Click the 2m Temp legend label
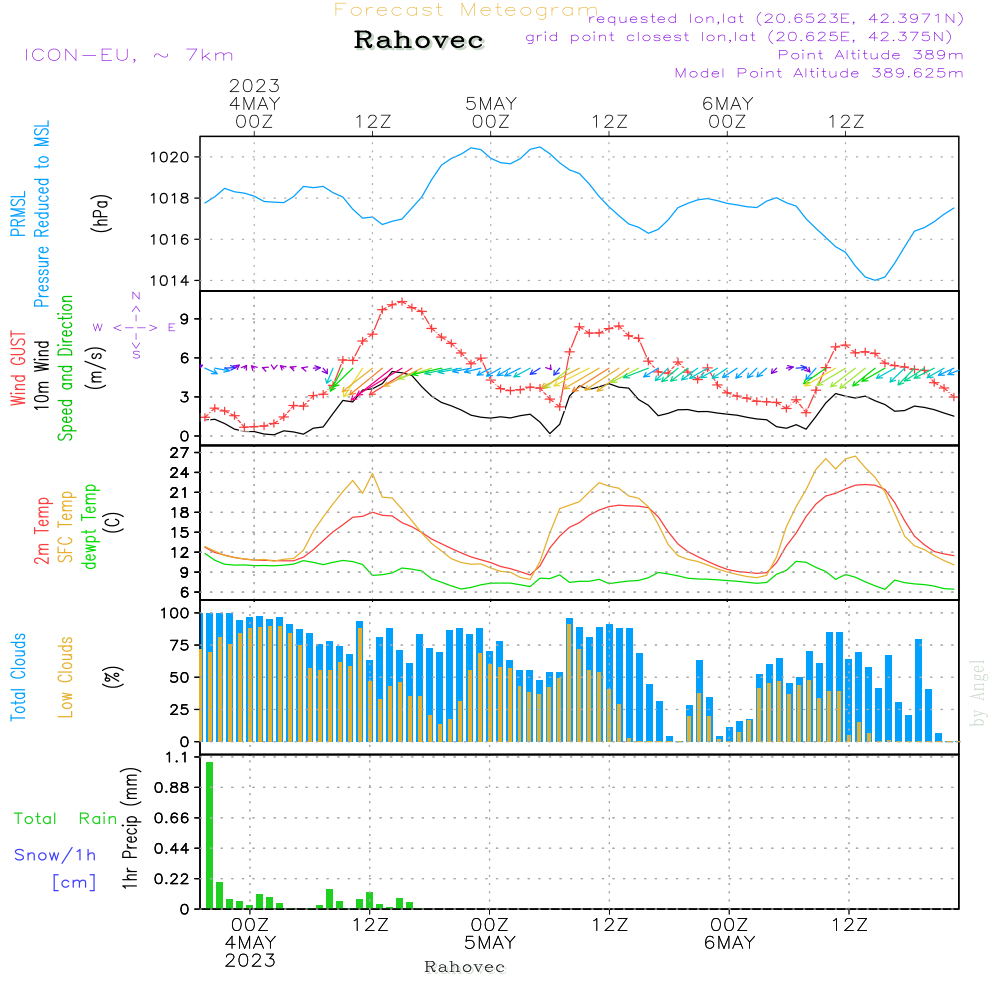The width and height of the screenshot is (1000, 1000). point(42,528)
